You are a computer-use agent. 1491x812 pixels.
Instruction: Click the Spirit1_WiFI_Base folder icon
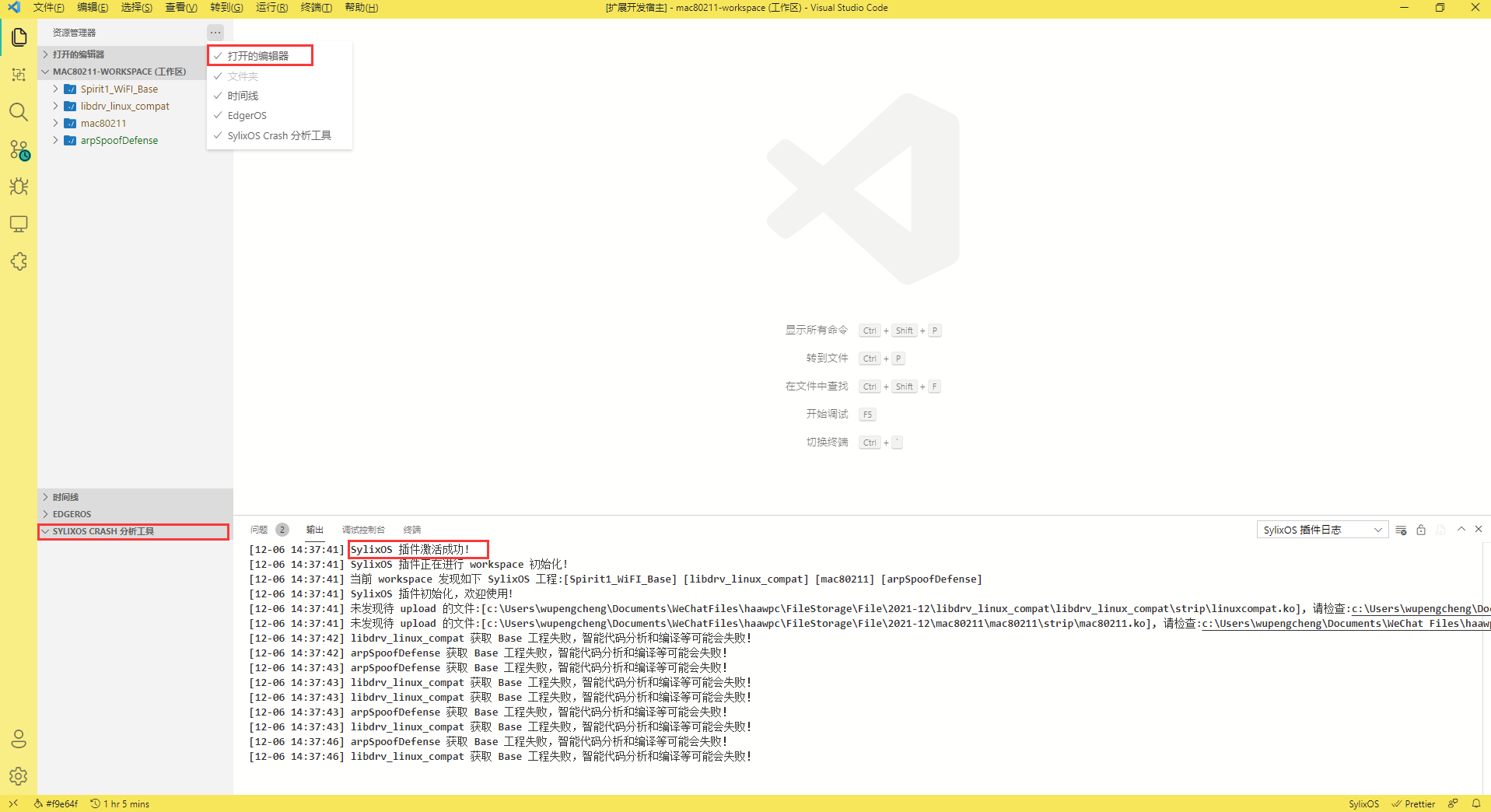click(x=70, y=89)
